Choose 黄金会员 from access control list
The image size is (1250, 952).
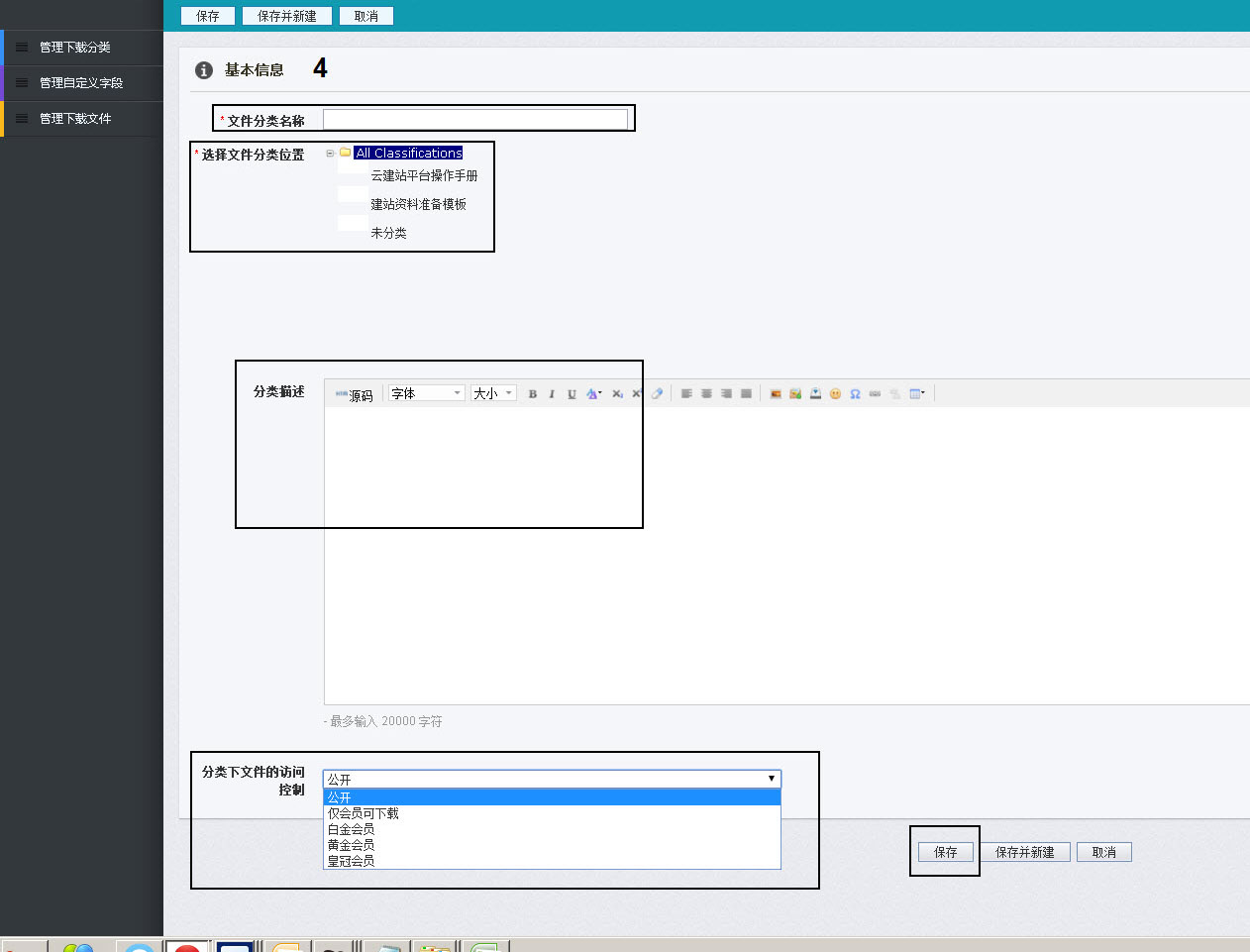click(x=352, y=845)
